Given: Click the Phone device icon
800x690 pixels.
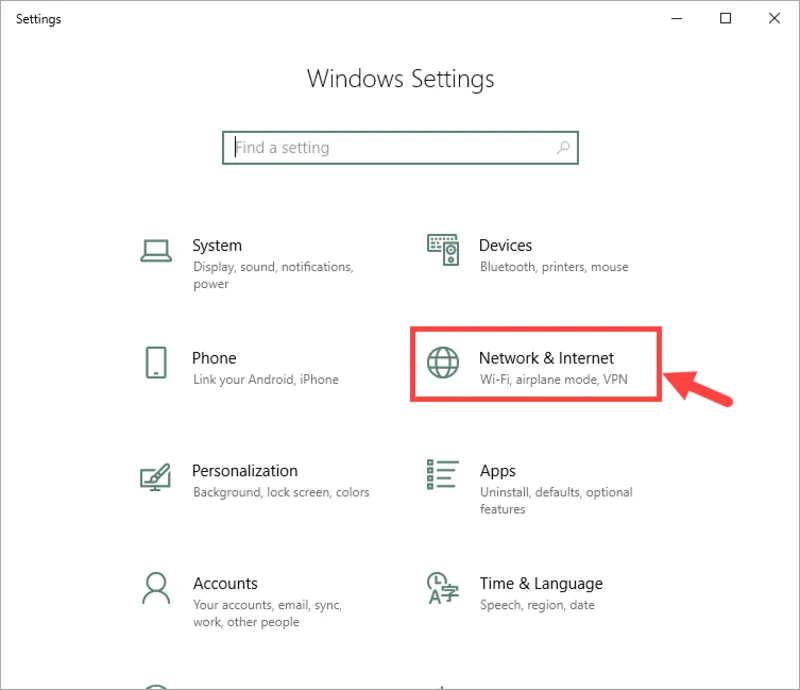Looking at the screenshot, I should click(x=155, y=362).
